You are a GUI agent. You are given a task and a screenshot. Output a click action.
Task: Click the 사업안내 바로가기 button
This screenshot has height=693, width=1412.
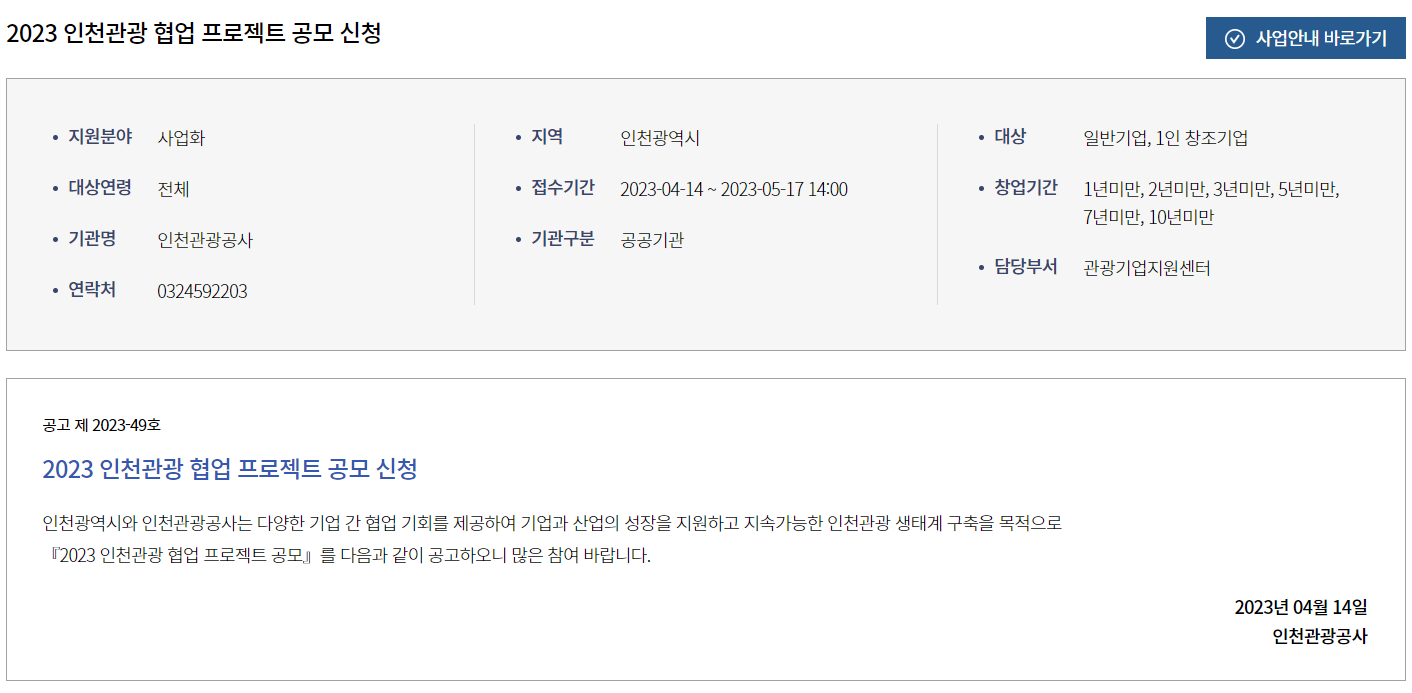[x=1305, y=38]
